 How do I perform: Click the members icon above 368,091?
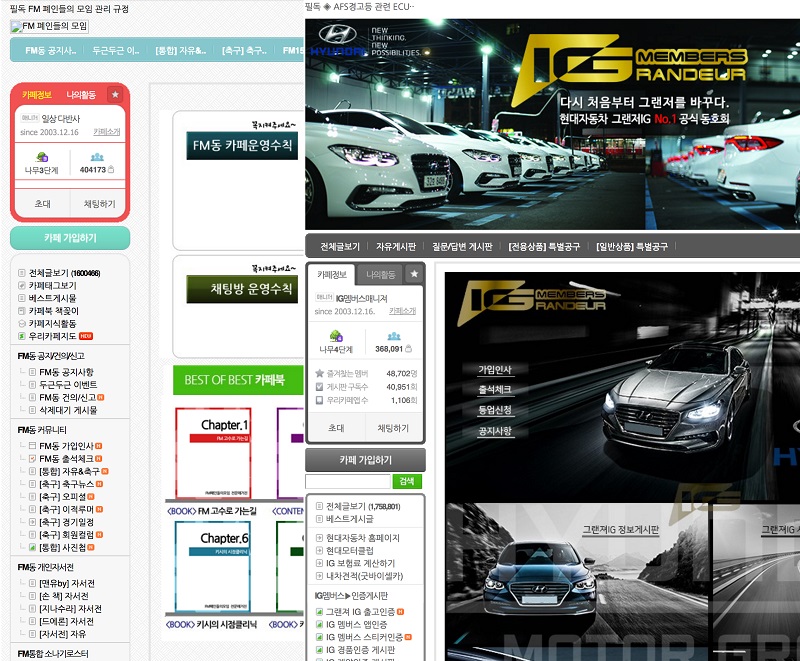(x=394, y=336)
